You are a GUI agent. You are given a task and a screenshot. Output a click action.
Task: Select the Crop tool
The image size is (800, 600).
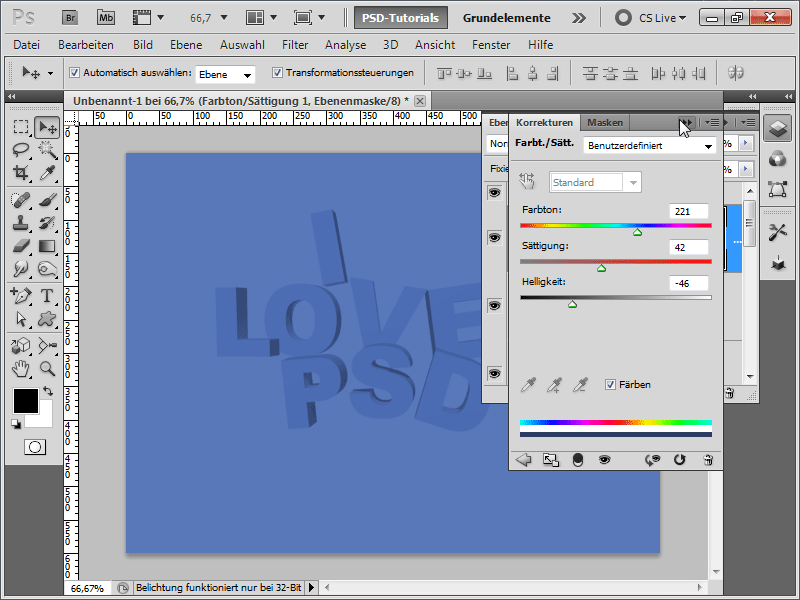(x=21, y=172)
